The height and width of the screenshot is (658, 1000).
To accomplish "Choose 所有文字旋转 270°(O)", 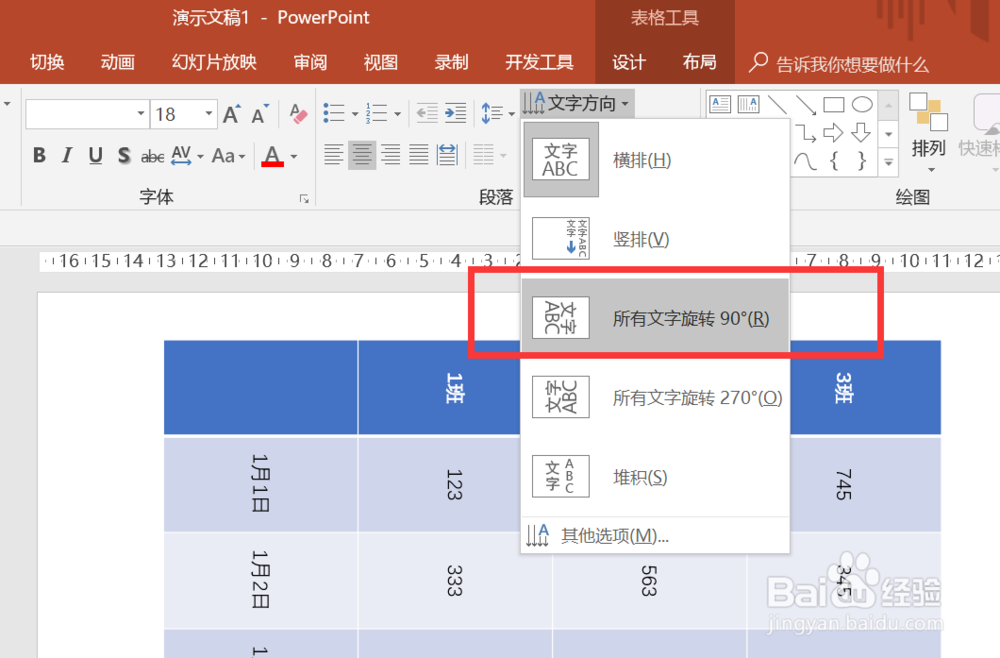I will pyautogui.click(x=655, y=397).
